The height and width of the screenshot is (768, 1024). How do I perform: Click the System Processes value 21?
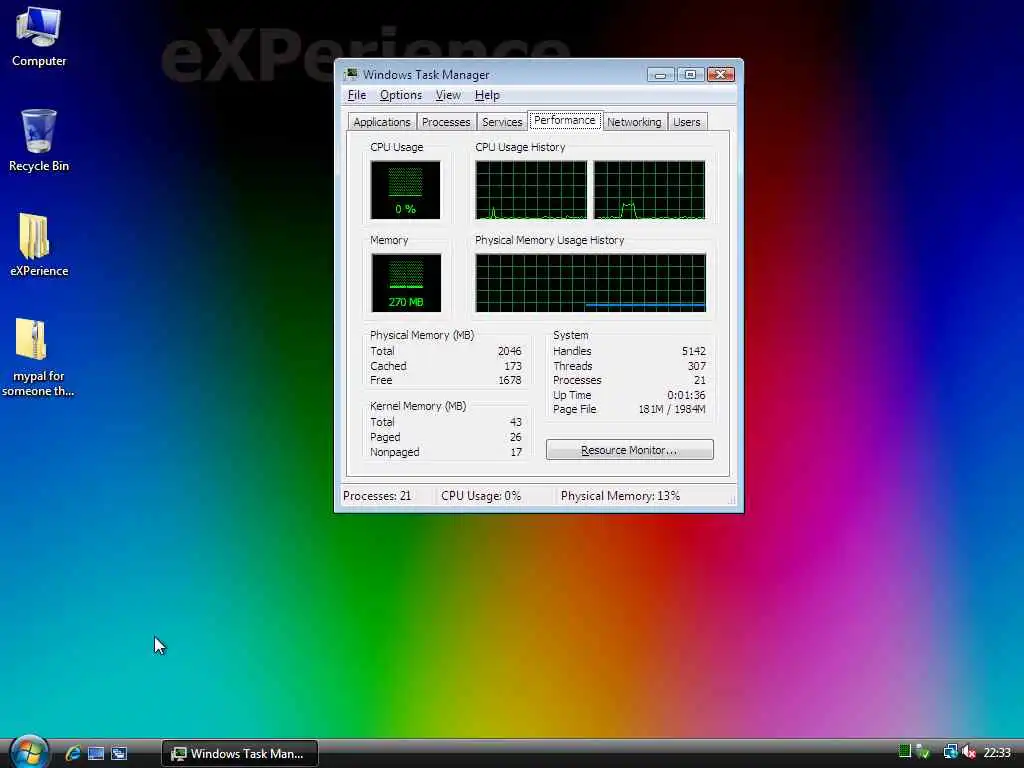point(700,381)
